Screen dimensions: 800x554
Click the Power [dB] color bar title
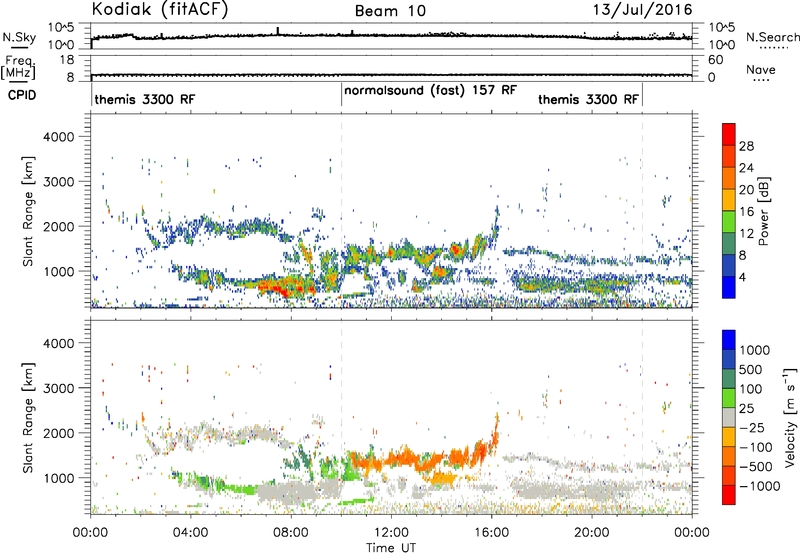tap(764, 211)
